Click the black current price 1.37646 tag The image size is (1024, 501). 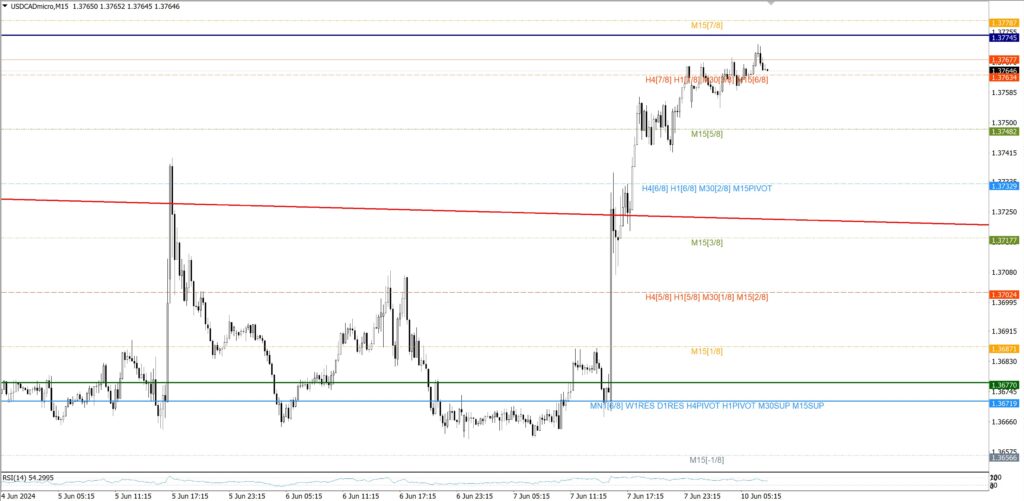[1003, 70]
